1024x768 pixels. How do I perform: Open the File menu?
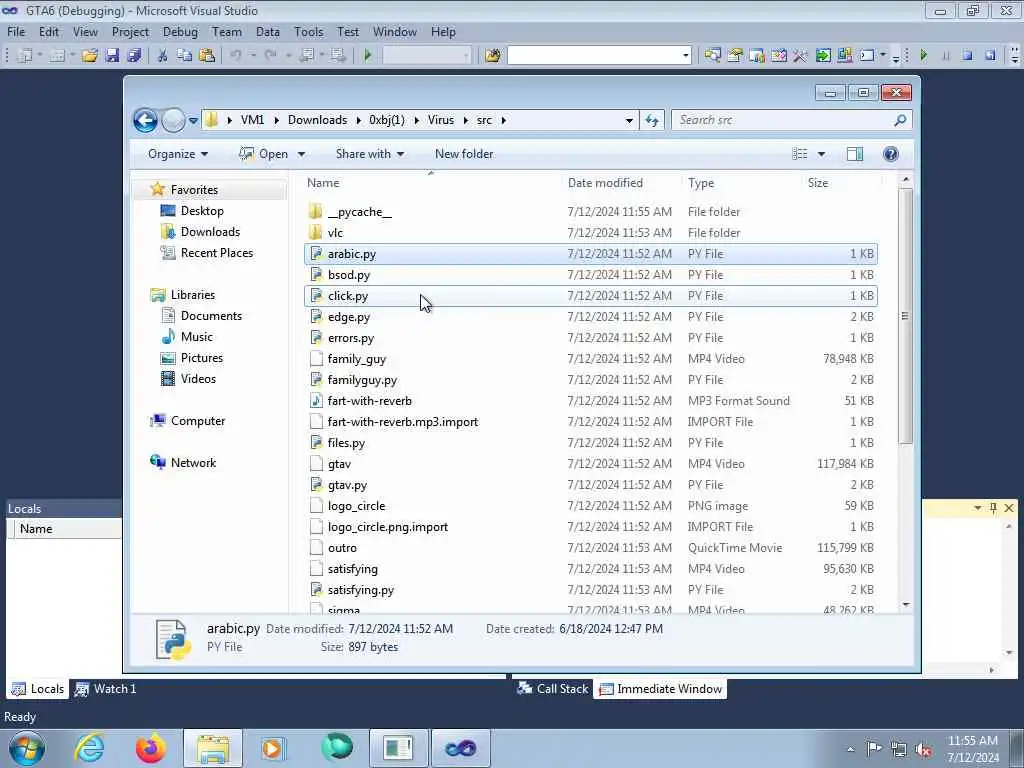click(x=16, y=31)
